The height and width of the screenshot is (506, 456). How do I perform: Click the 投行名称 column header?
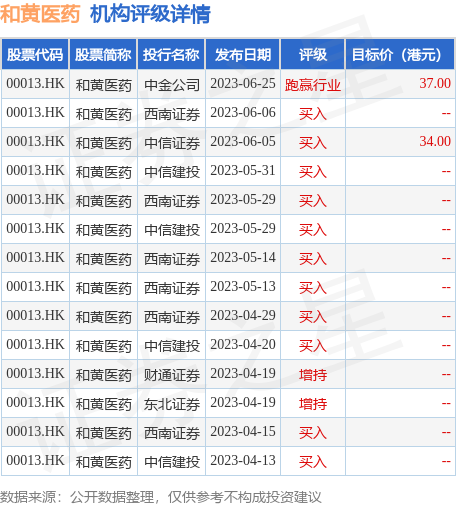[171, 54]
